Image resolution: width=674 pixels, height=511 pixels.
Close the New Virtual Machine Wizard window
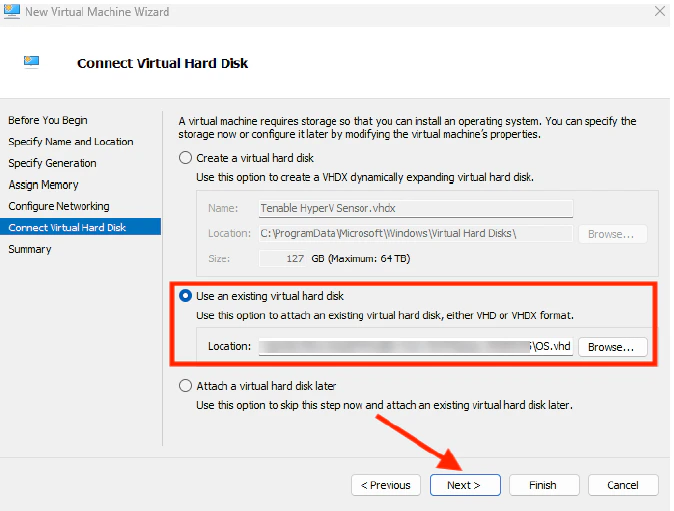660,12
